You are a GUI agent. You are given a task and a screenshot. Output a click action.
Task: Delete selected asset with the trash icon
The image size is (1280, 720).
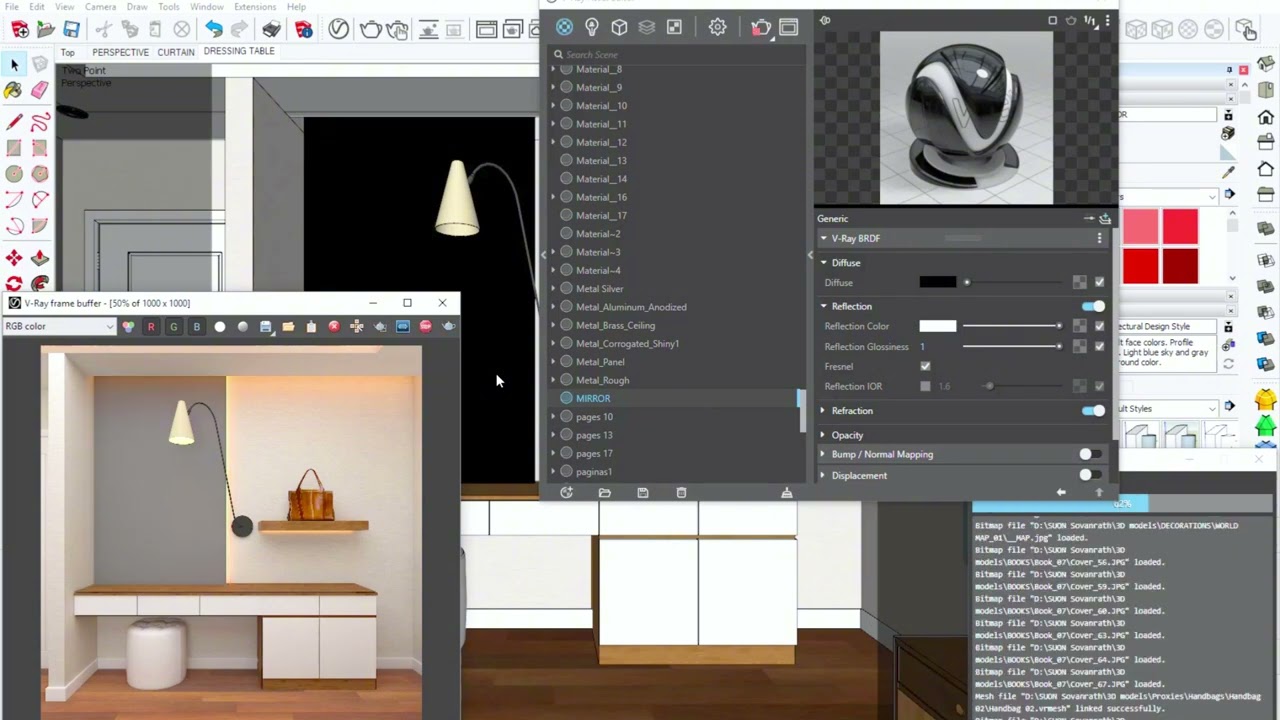click(681, 492)
